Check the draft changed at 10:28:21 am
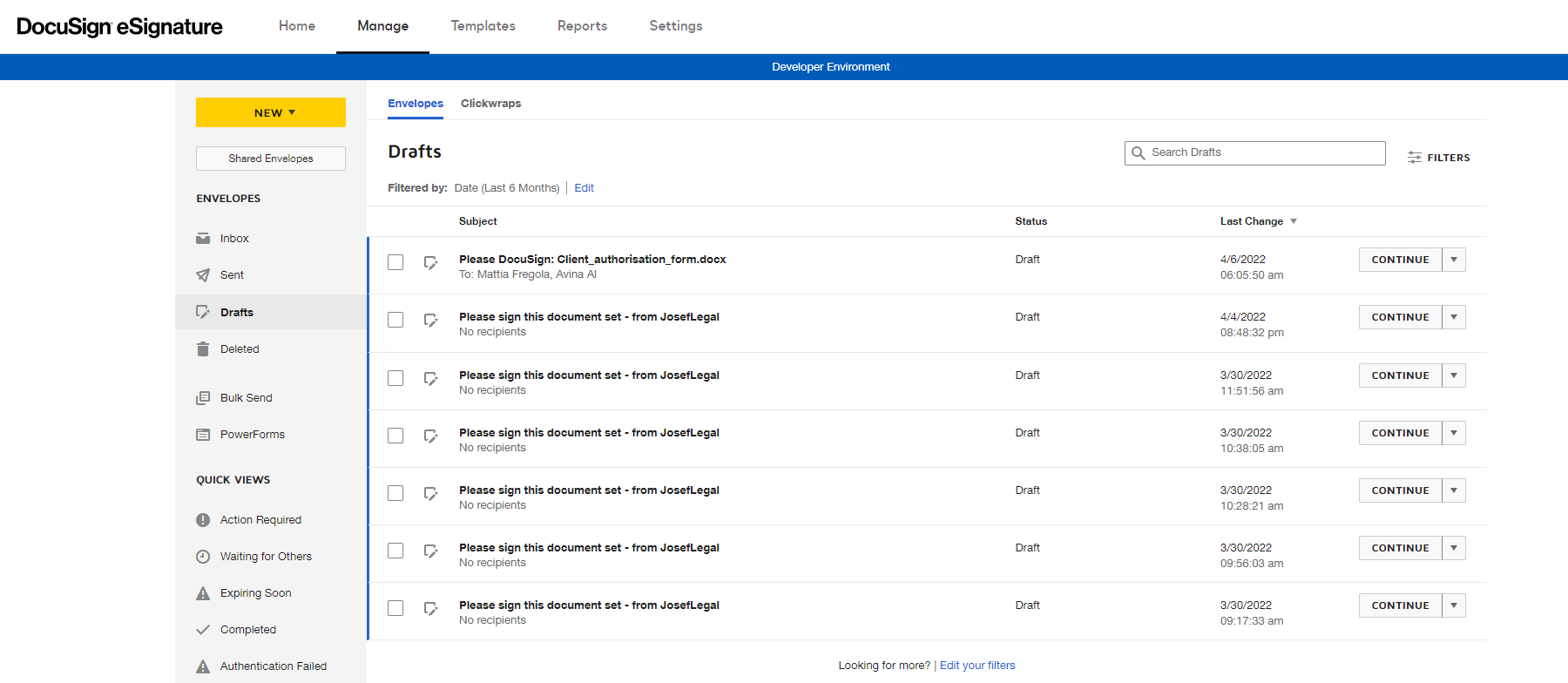Screen dimensions: 1568x683 tap(395, 493)
